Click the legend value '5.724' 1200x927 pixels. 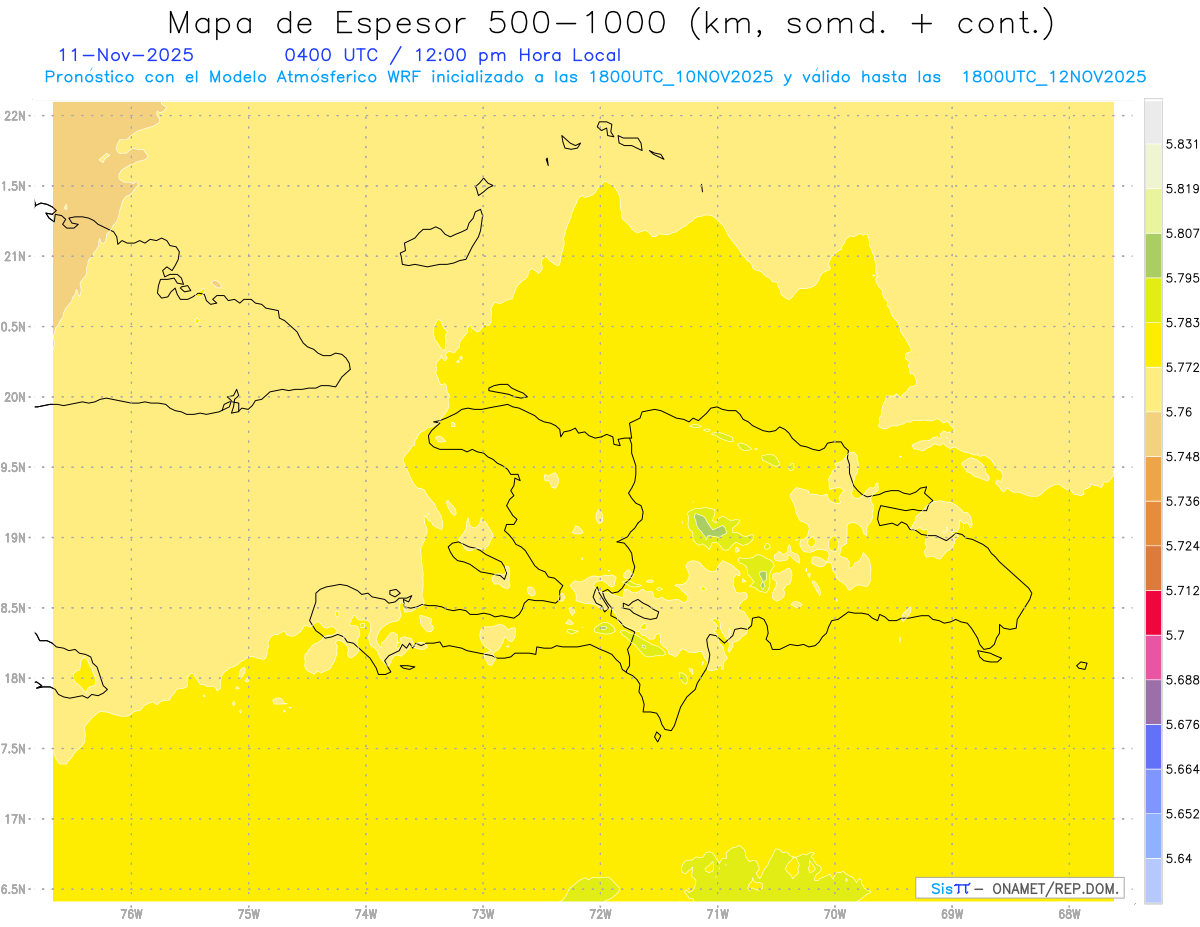(x=1183, y=546)
